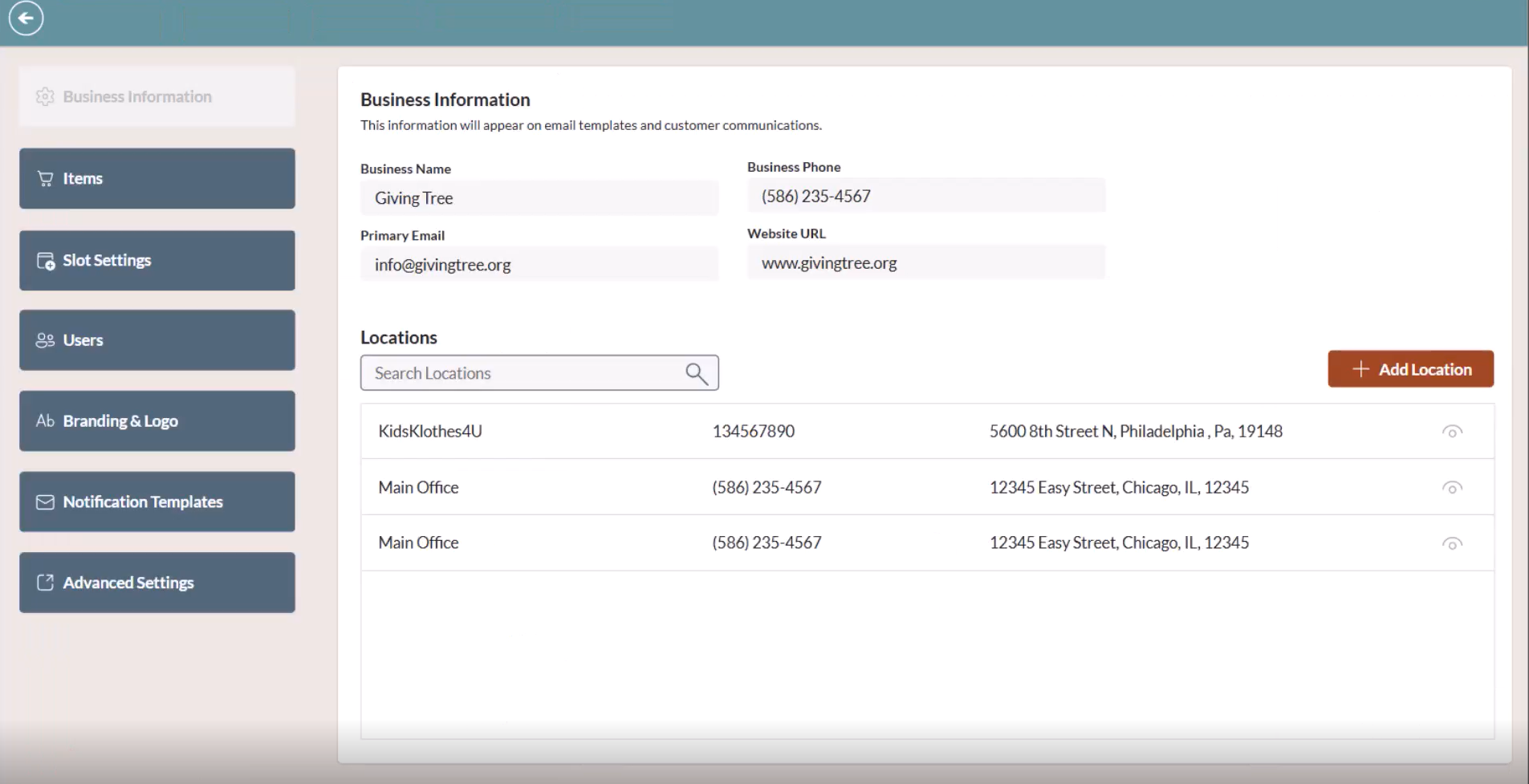Click the magnifier icon in Search Locations
This screenshot has width=1529, height=784.
click(697, 373)
